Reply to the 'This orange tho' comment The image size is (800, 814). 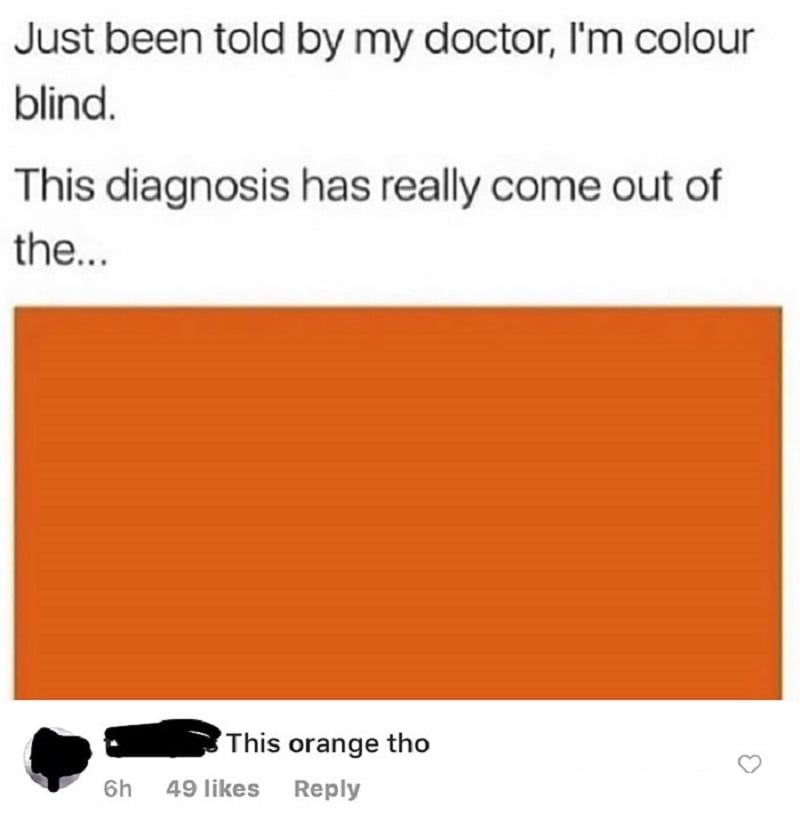[327, 789]
